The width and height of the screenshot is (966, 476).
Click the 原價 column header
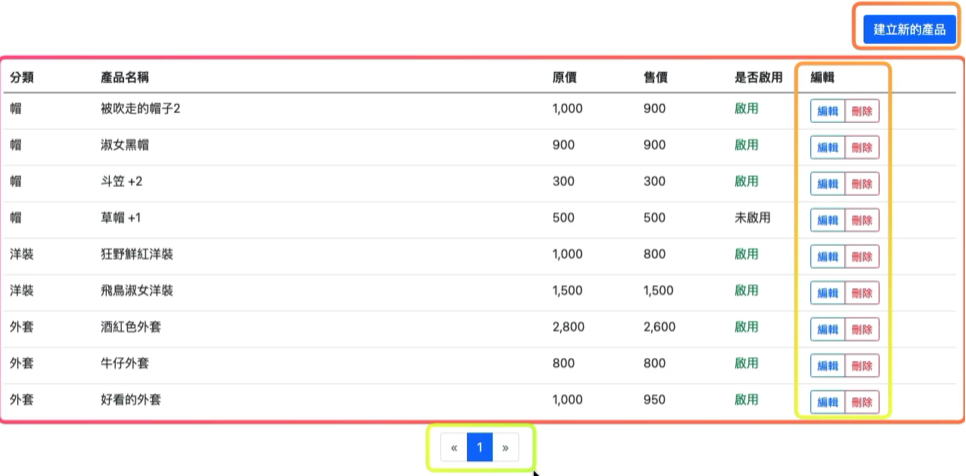564,78
